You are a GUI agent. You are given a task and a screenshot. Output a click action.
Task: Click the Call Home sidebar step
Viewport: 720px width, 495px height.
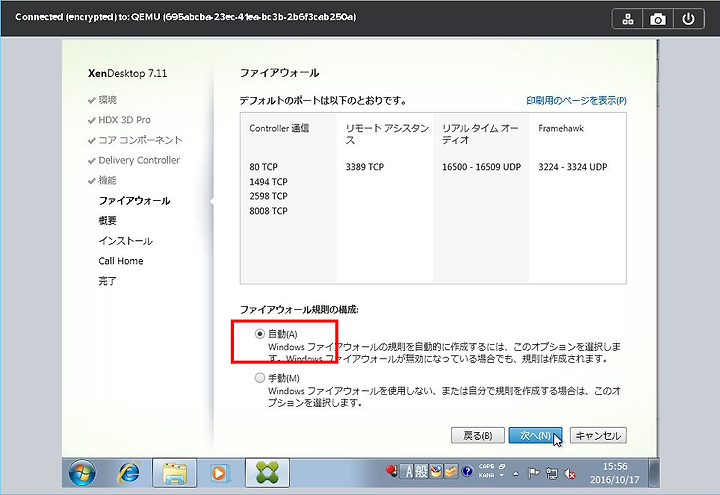pyautogui.click(x=121, y=261)
